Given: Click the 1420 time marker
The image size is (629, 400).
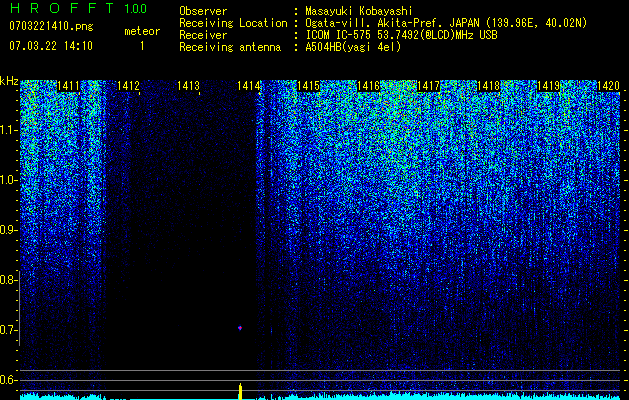Looking at the screenshot, I should pyautogui.click(x=609, y=86).
